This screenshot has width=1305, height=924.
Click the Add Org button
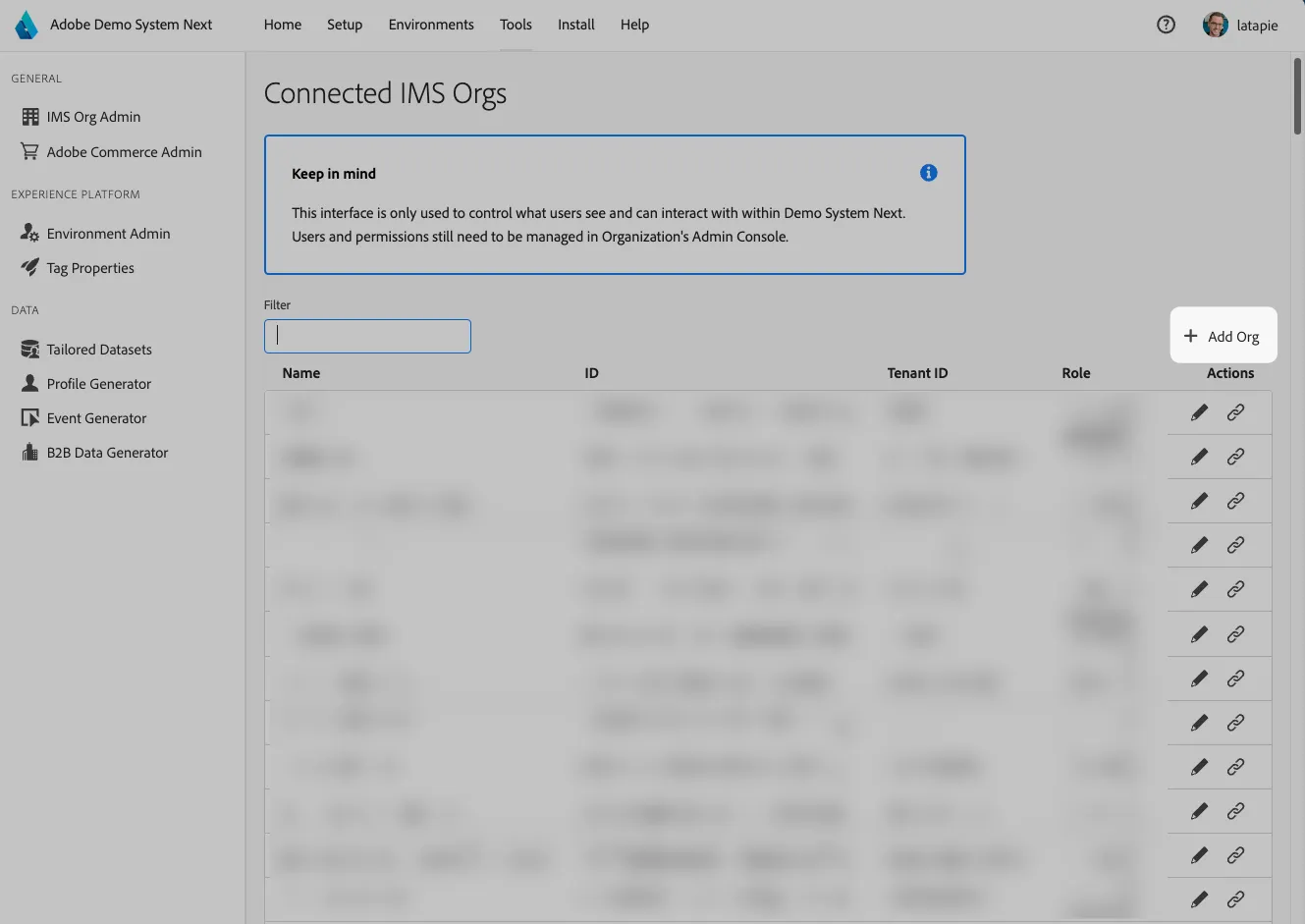click(1223, 336)
